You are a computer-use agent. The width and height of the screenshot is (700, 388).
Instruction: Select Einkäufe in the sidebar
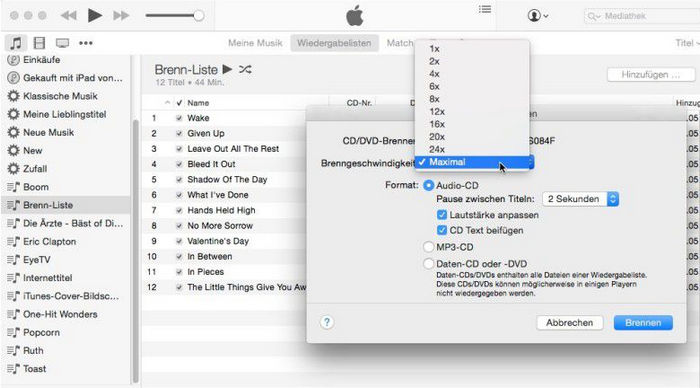click(x=65, y=59)
